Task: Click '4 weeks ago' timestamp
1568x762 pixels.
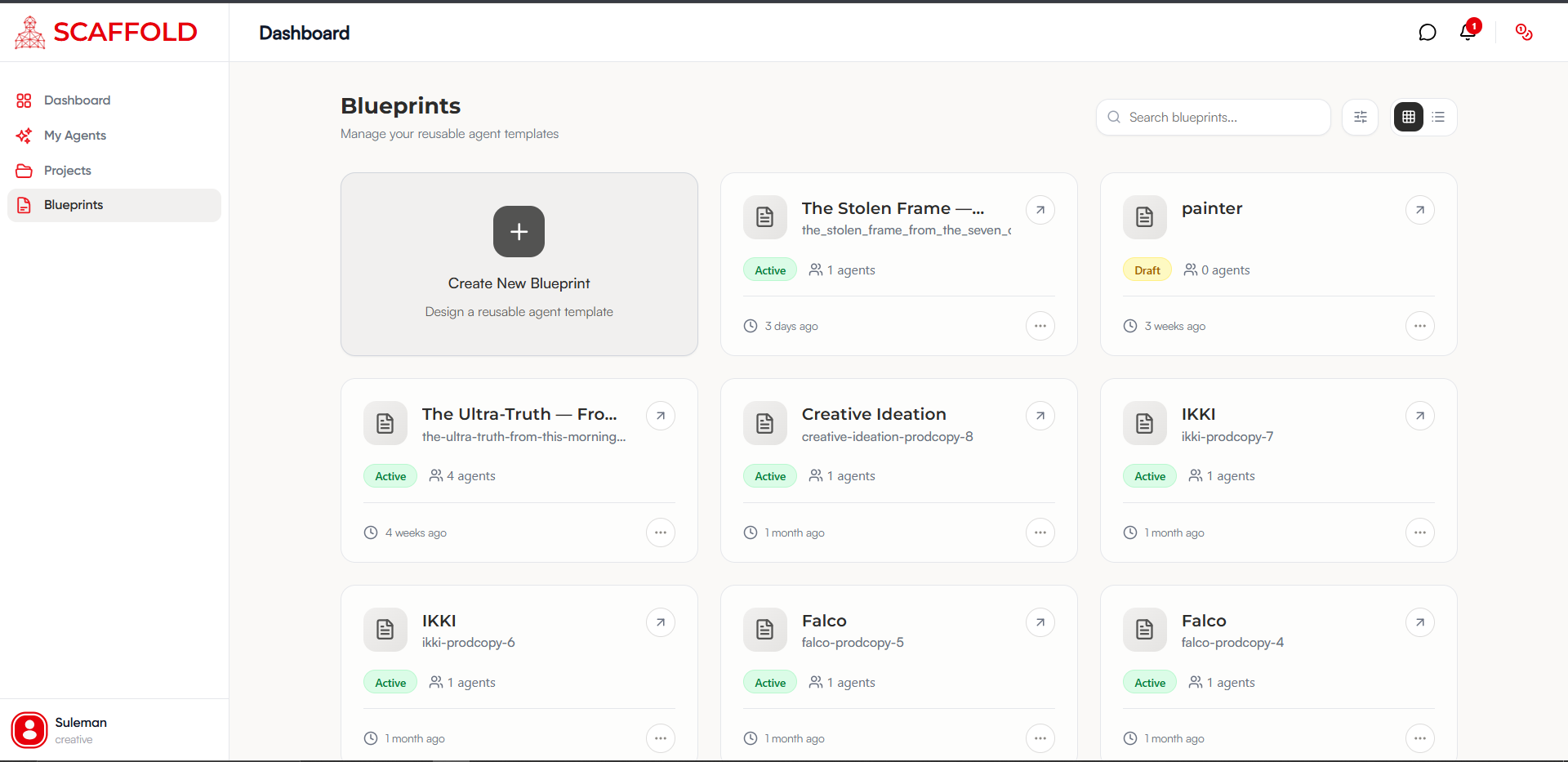Action: pyautogui.click(x=405, y=533)
